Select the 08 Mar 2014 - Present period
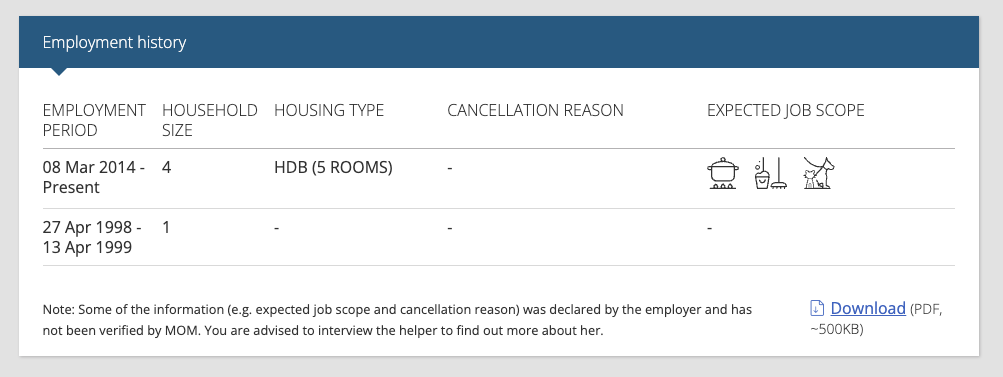The width and height of the screenshot is (1003, 377). tap(93, 177)
